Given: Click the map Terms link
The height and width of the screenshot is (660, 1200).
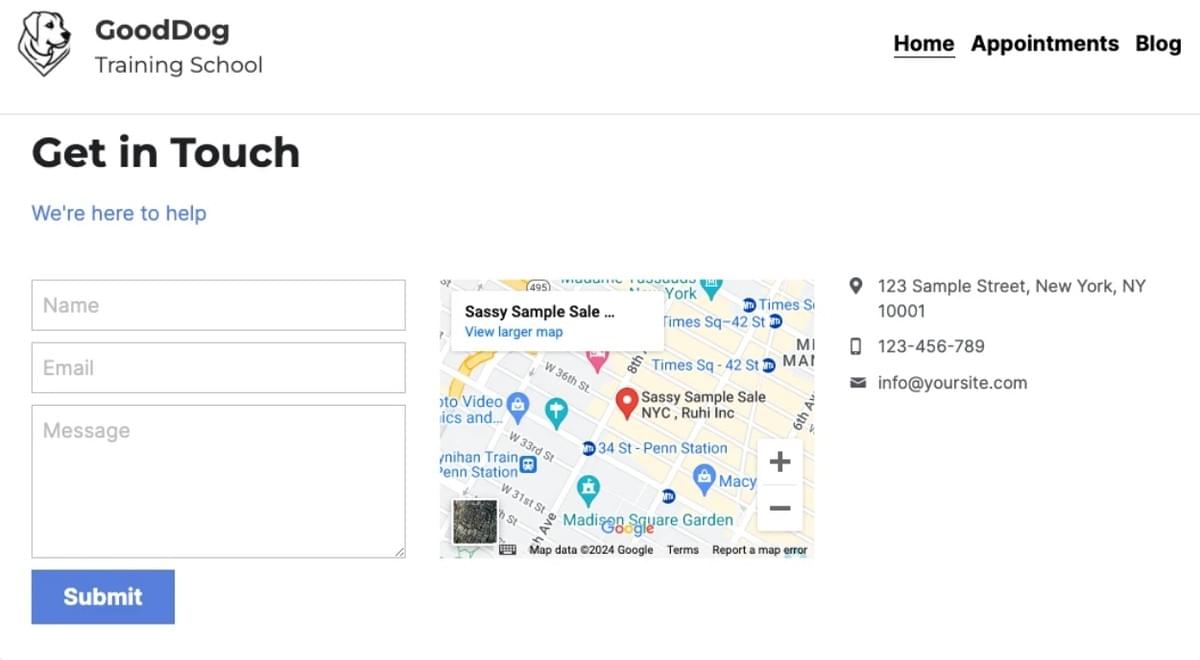Looking at the screenshot, I should point(683,550).
